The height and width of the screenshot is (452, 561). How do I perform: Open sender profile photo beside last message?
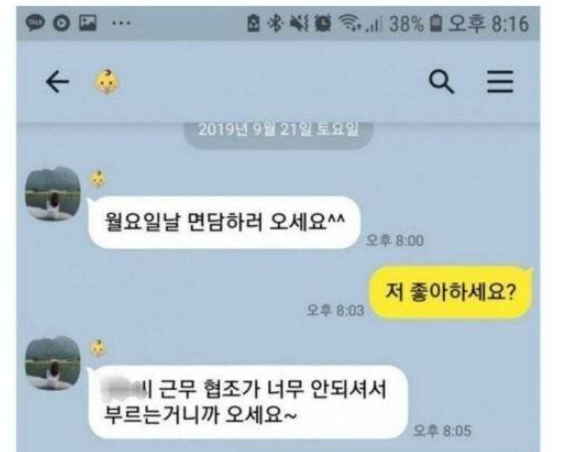click(x=53, y=363)
